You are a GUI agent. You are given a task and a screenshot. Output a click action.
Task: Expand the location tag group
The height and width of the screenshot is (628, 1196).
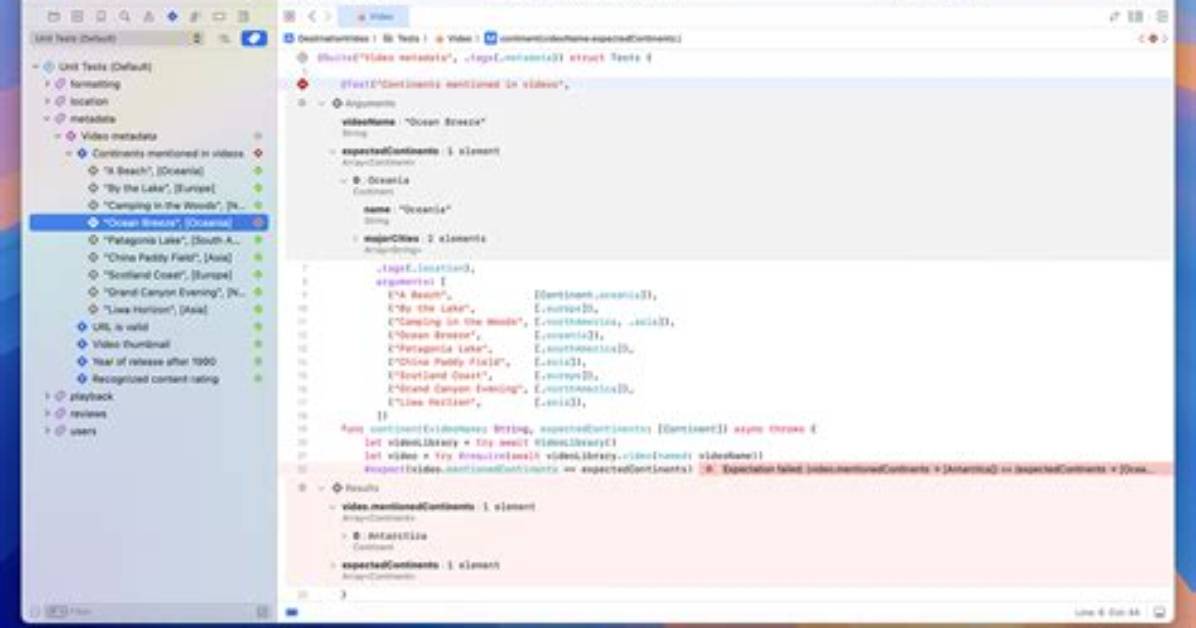47,101
